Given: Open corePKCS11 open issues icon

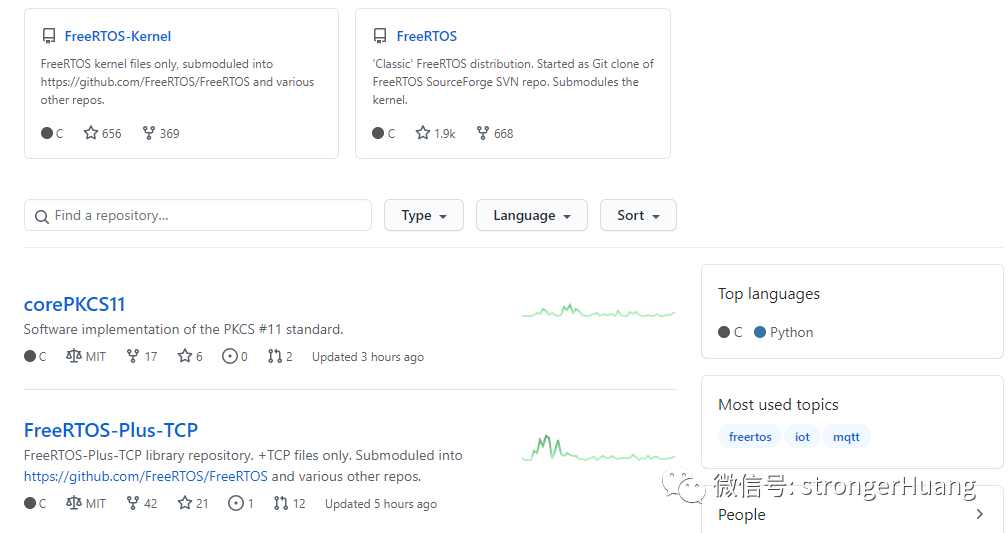Looking at the screenshot, I should coord(229,356).
